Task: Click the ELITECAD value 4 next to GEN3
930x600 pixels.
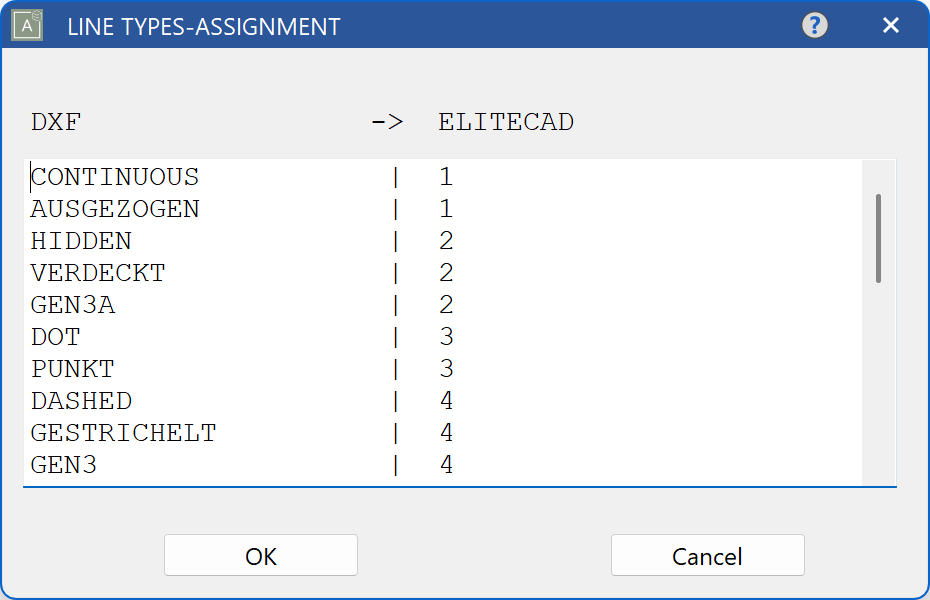Action: coord(446,465)
